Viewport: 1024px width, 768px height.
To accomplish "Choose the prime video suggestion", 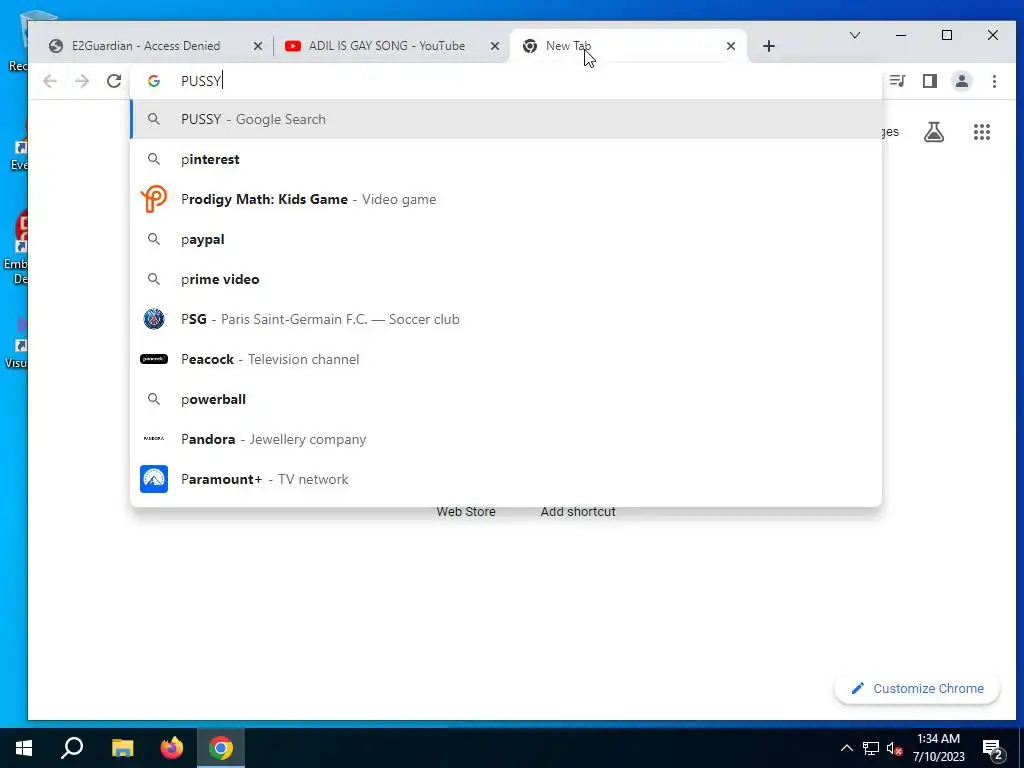I will tap(506, 279).
